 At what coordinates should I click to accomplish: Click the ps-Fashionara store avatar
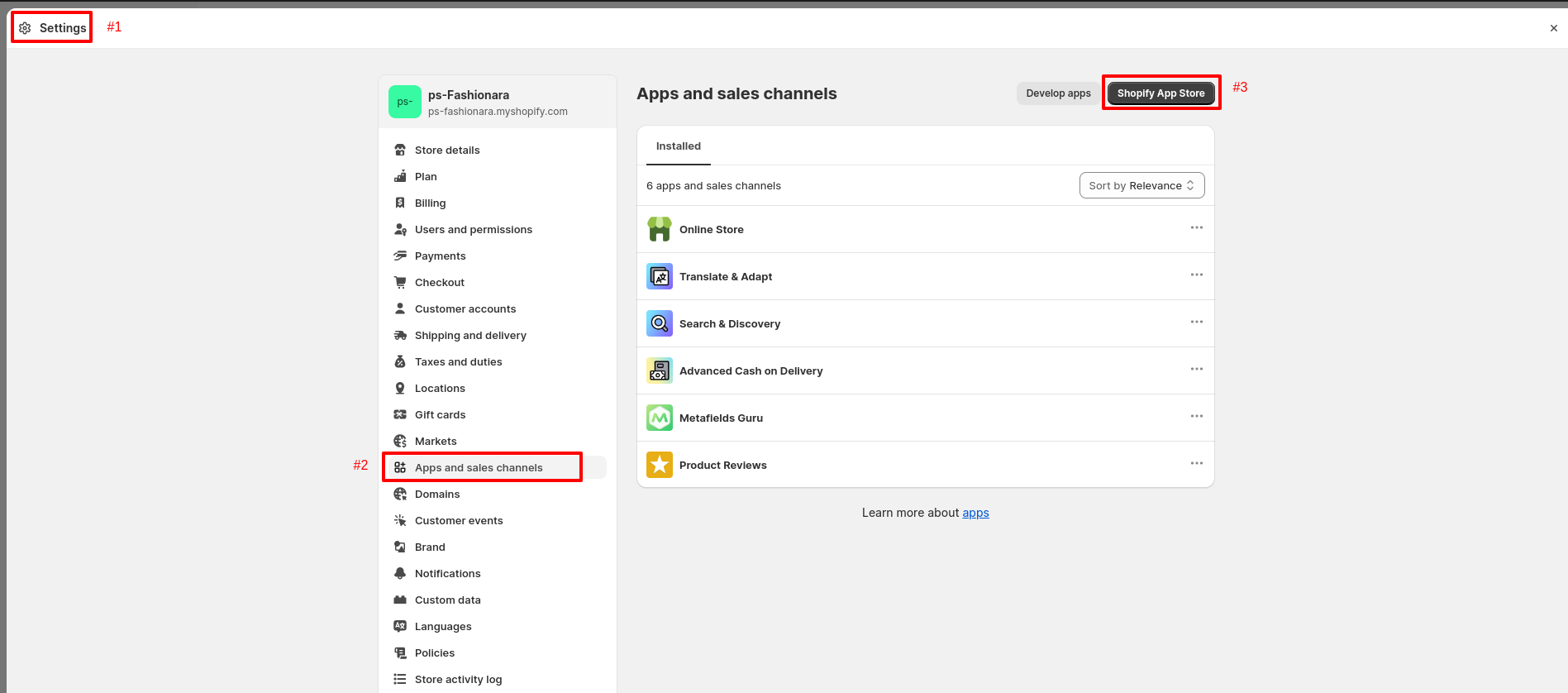[405, 102]
